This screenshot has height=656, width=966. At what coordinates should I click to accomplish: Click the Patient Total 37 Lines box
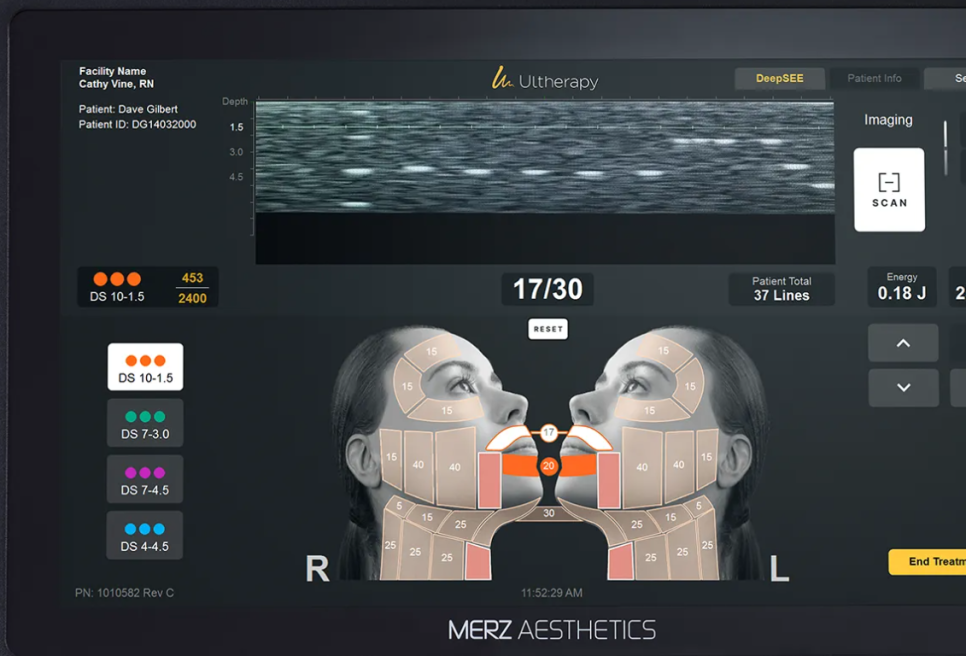pos(781,289)
